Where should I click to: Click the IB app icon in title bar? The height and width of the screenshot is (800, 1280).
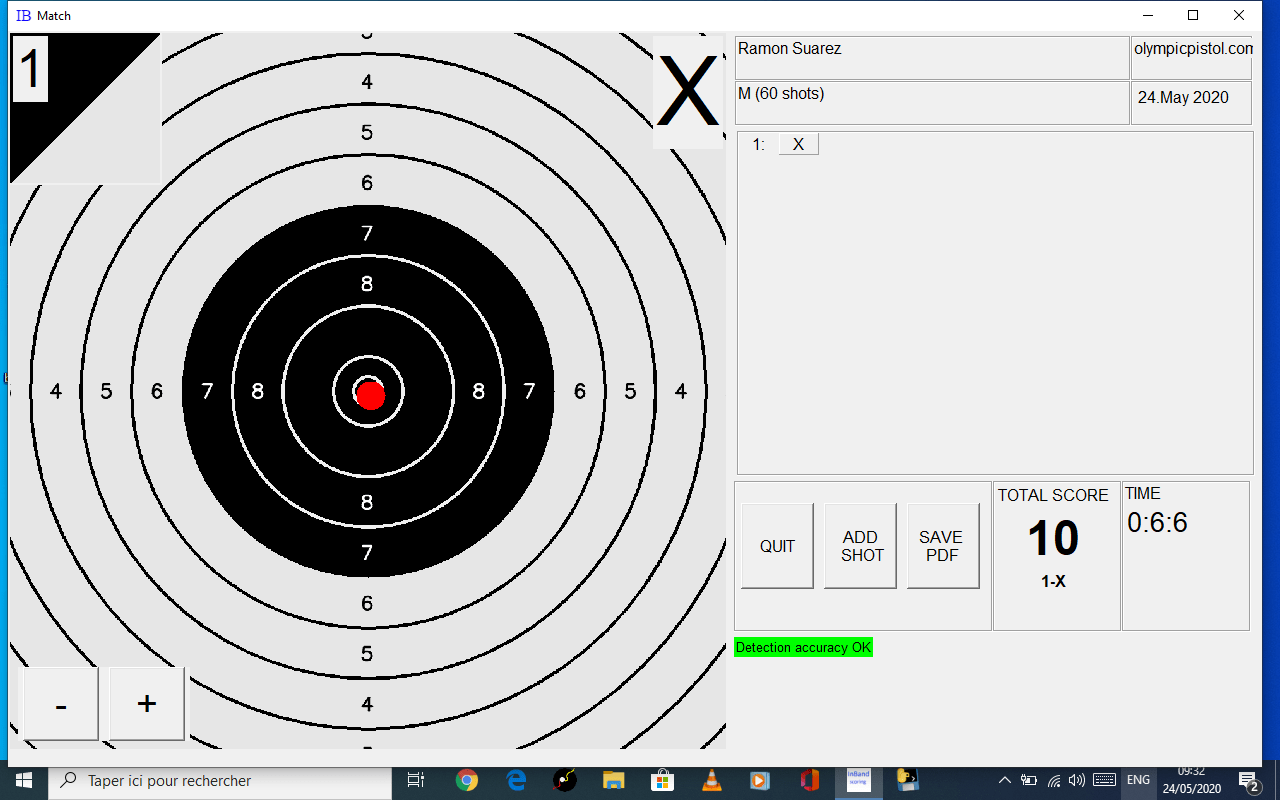[x=23, y=16]
